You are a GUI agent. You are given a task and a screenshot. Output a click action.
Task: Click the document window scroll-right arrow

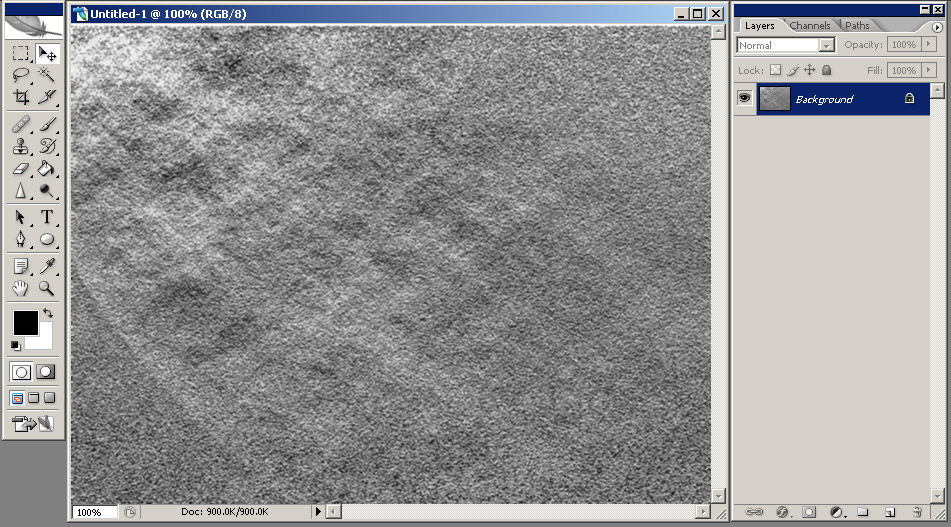click(x=702, y=512)
